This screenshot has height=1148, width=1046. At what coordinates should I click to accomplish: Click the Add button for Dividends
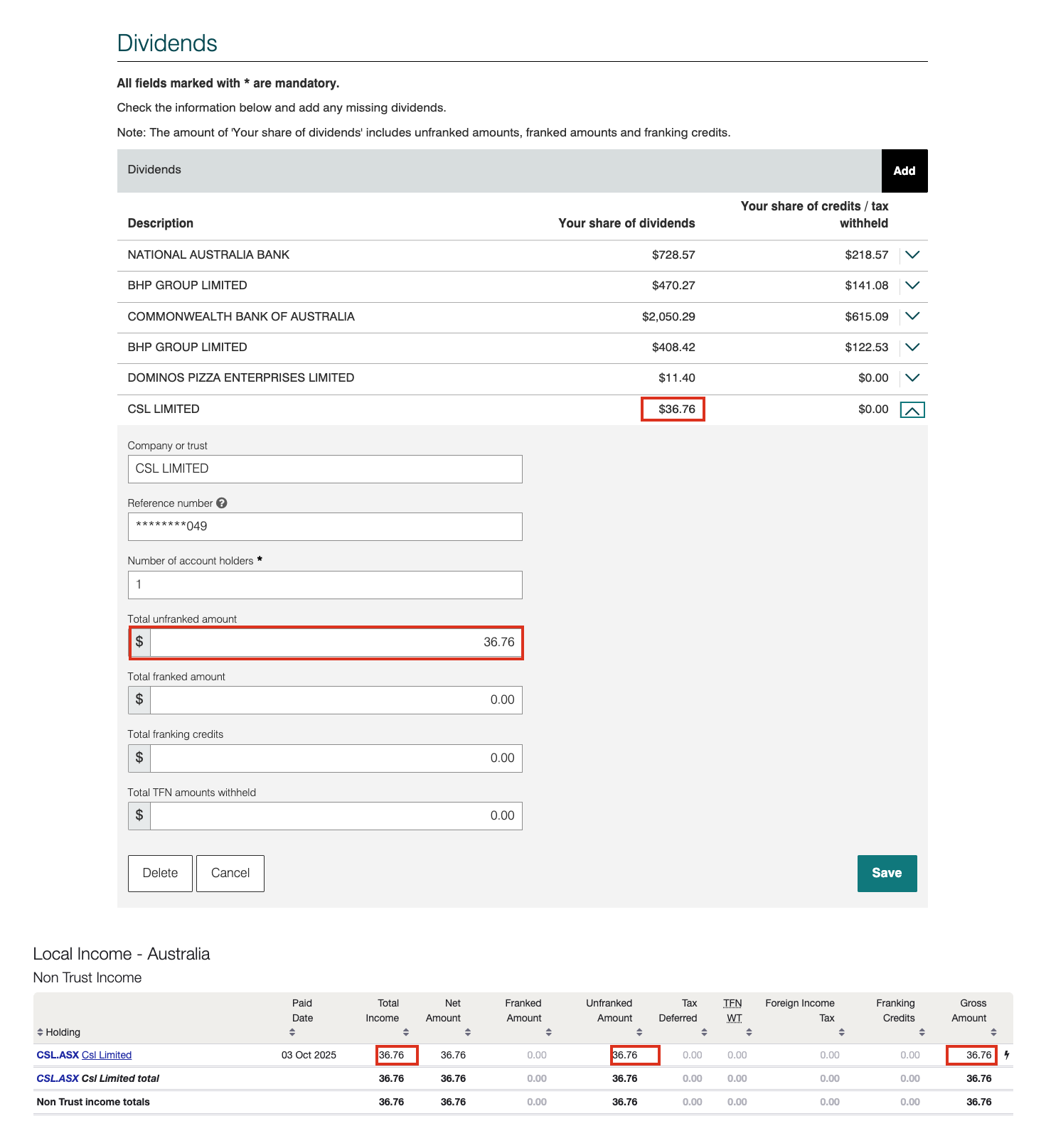coord(904,171)
